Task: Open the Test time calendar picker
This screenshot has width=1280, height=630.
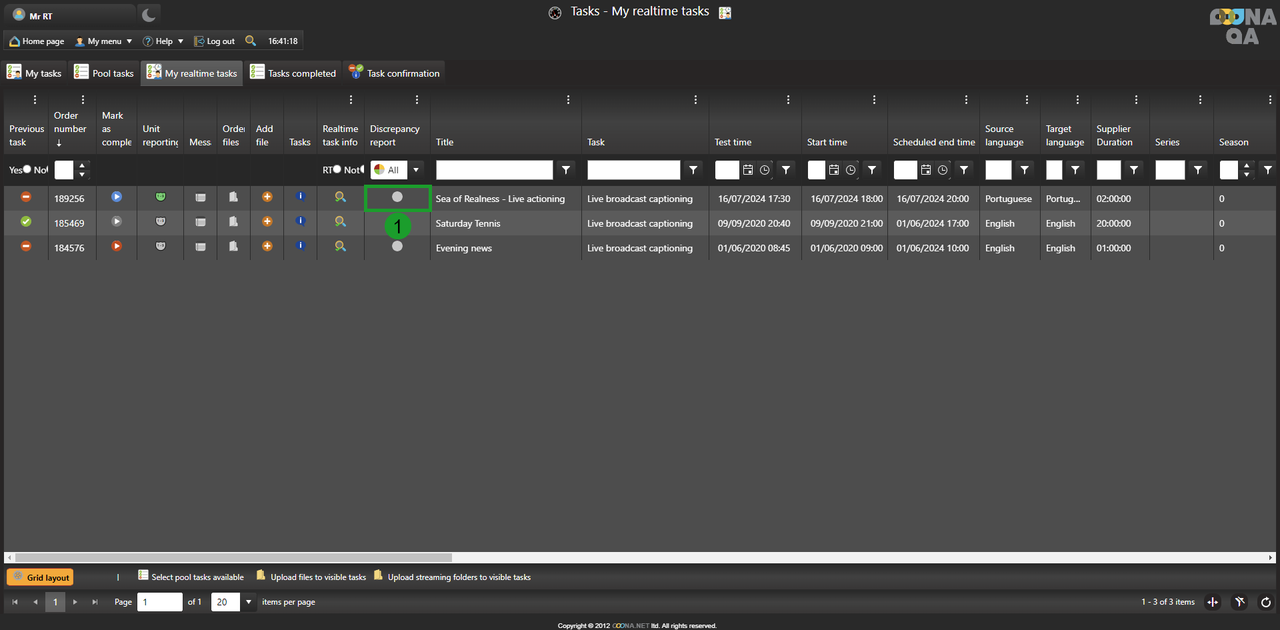Action: (x=748, y=171)
